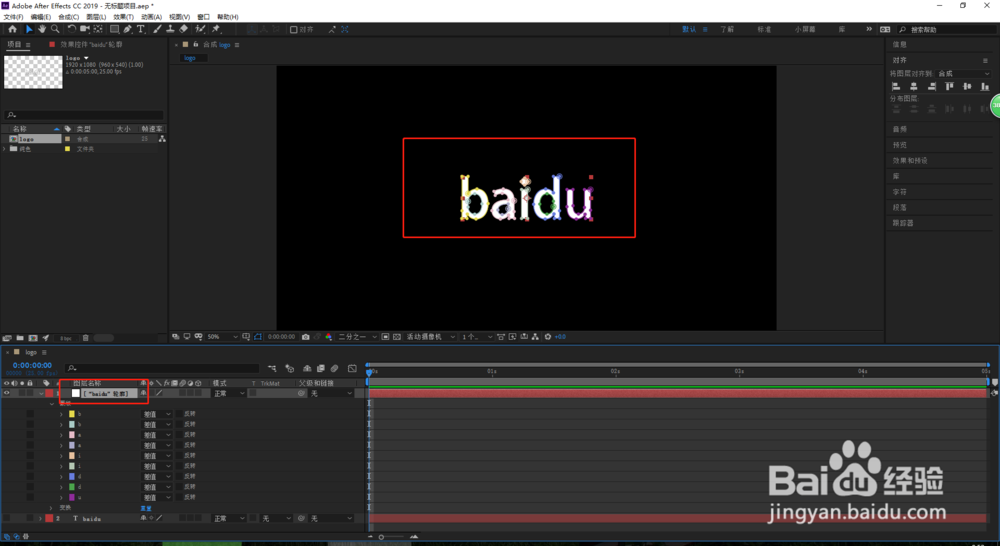This screenshot has height=546, width=1000.
Task: Open the show channel color management icon
Action: (x=328, y=337)
